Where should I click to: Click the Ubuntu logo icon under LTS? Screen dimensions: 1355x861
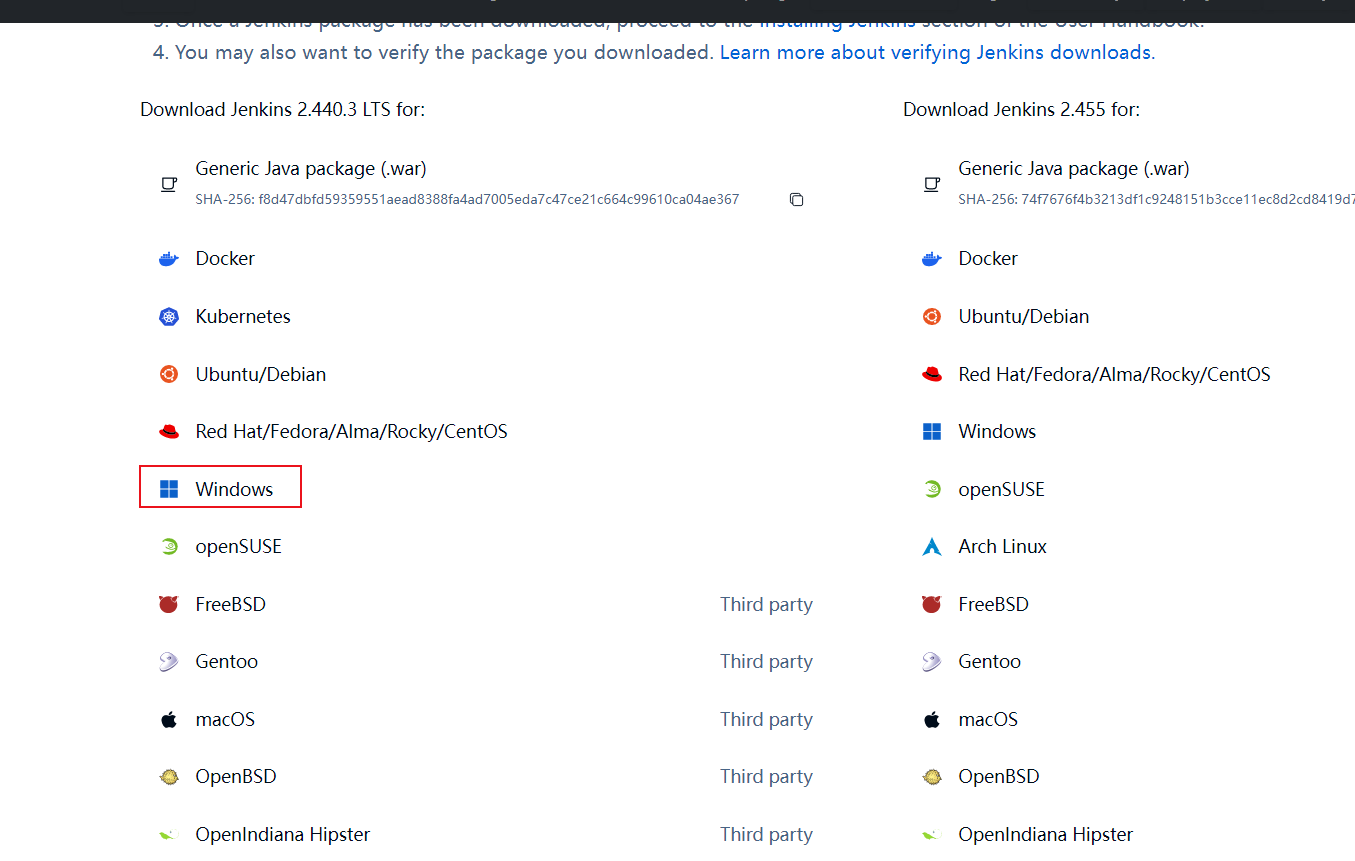pos(168,374)
